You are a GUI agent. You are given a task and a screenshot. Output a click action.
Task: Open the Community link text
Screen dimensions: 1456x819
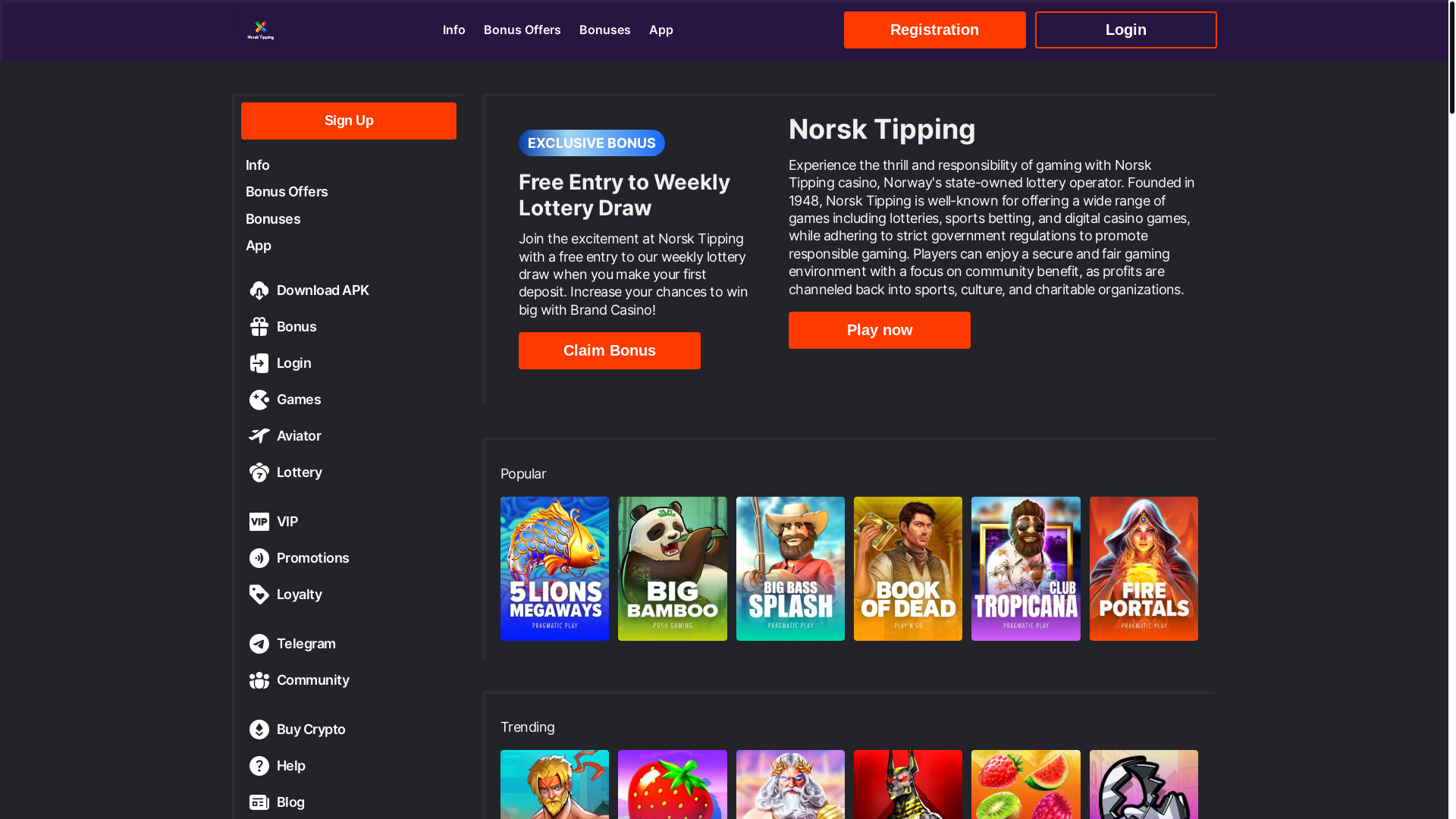click(313, 680)
